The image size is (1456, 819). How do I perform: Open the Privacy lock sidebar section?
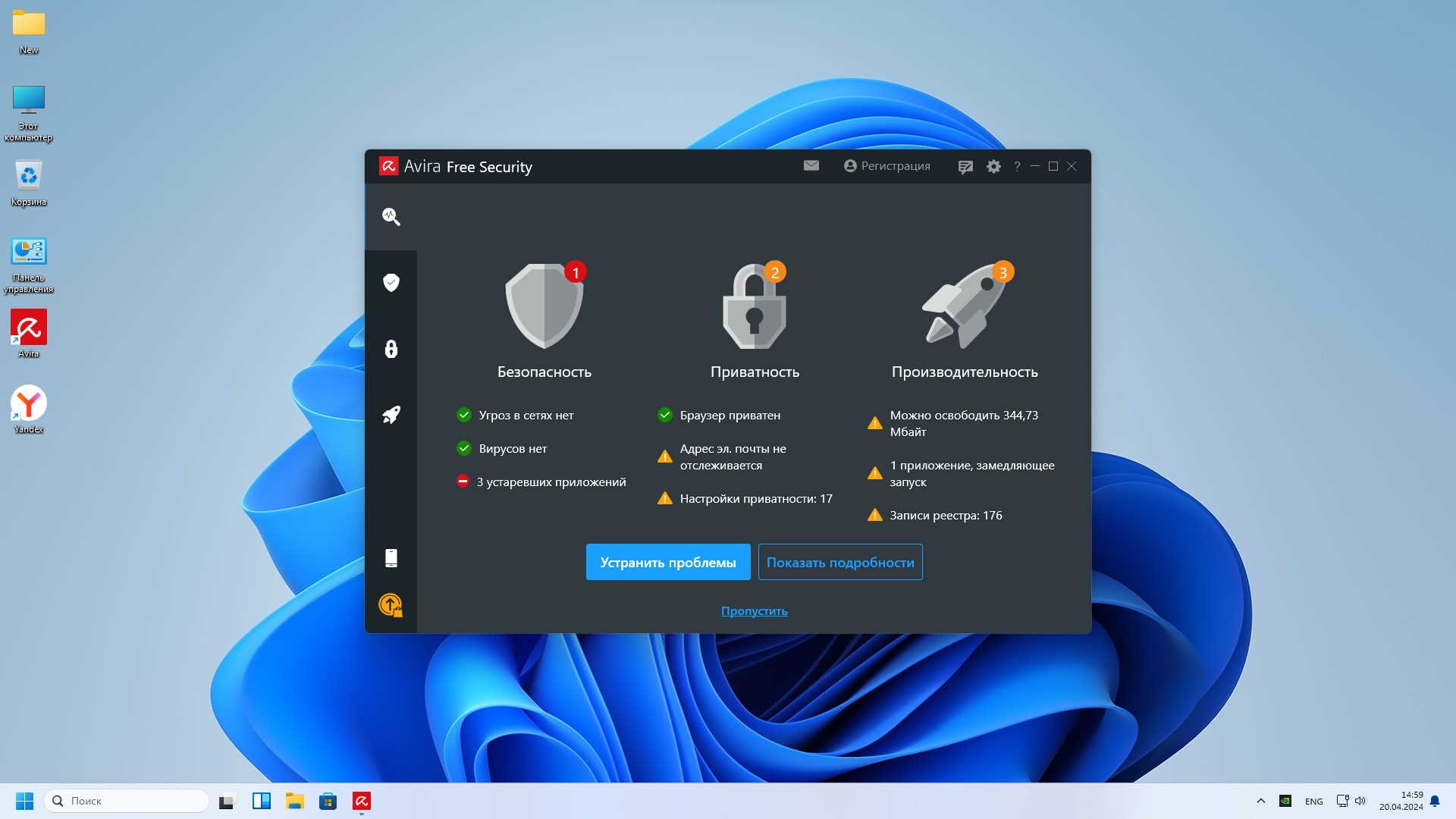391,349
